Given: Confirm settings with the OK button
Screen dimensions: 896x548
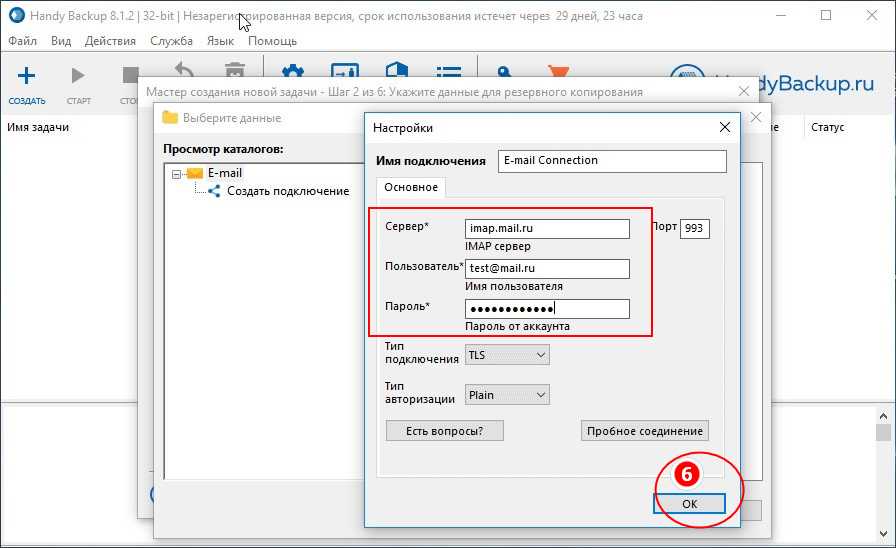Looking at the screenshot, I should [x=689, y=504].
